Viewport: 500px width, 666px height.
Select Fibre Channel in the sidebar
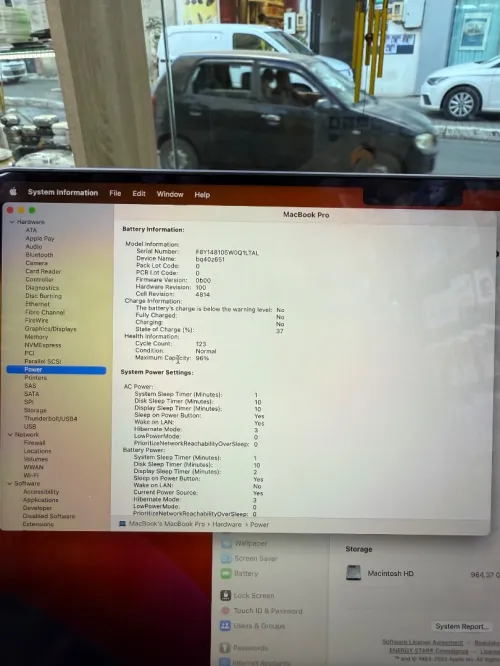coord(45,312)
